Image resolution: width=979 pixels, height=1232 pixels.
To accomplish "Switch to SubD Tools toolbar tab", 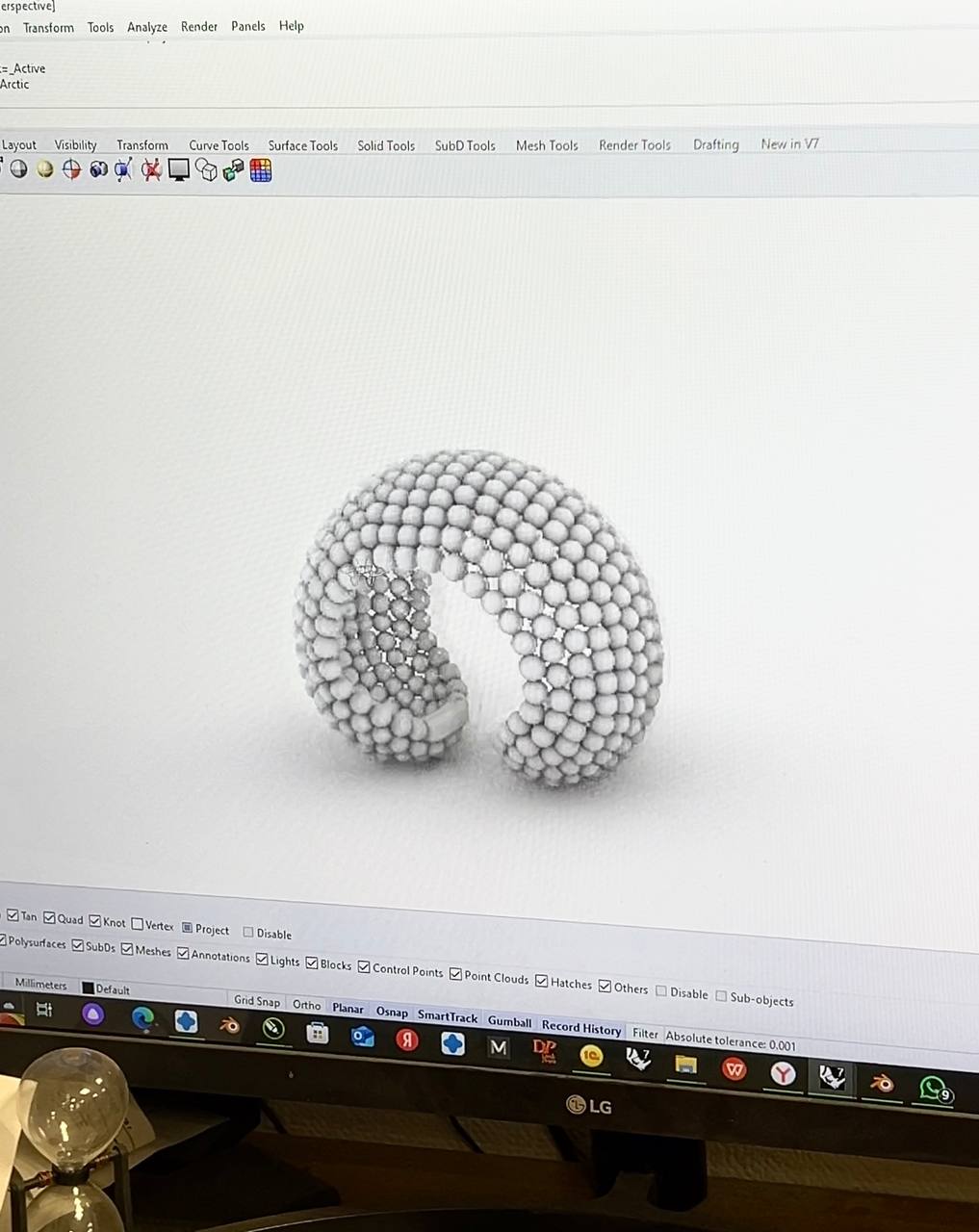I will [465, 145].
